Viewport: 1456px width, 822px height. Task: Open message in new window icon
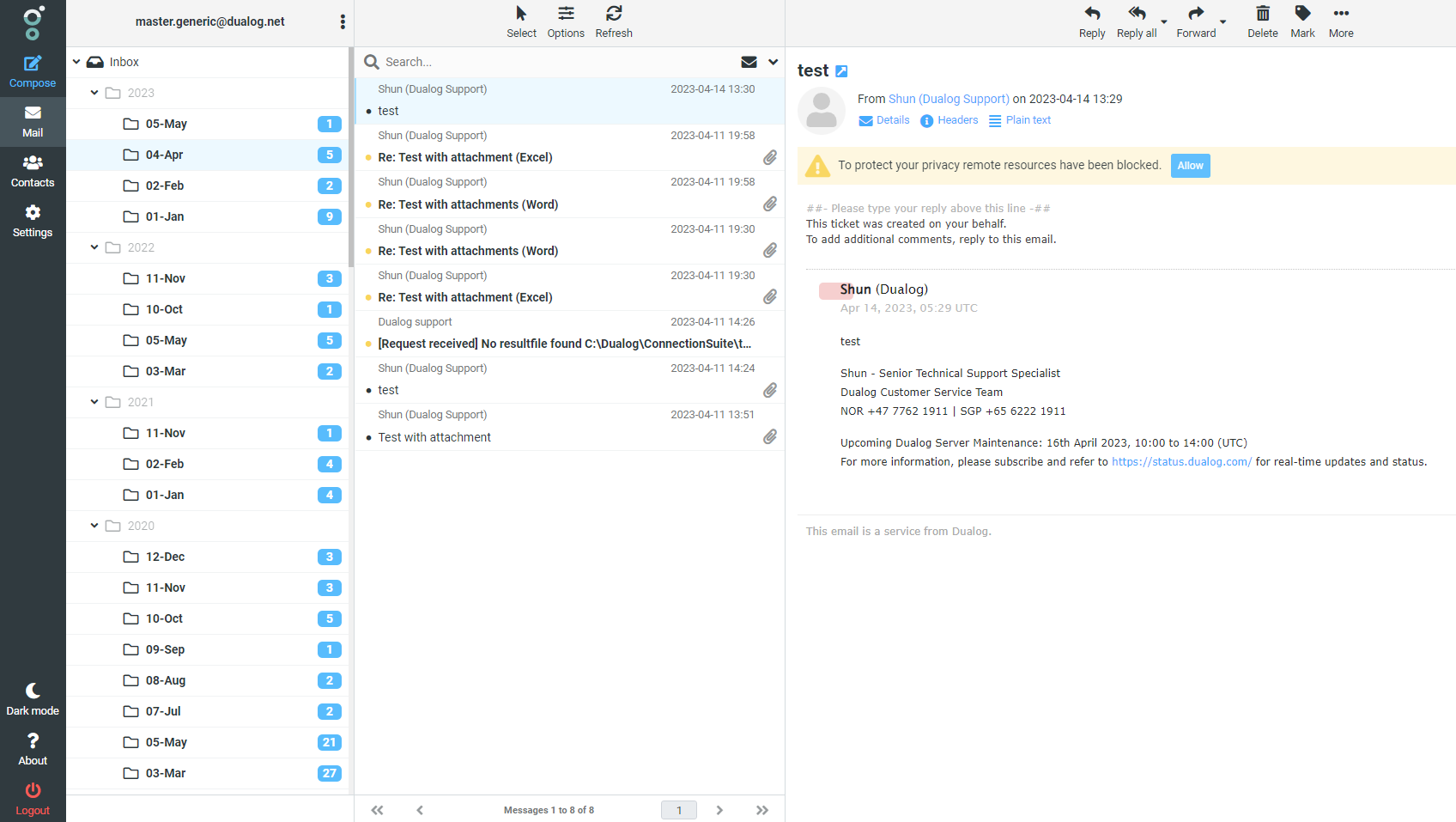click(x=841, y=71)
